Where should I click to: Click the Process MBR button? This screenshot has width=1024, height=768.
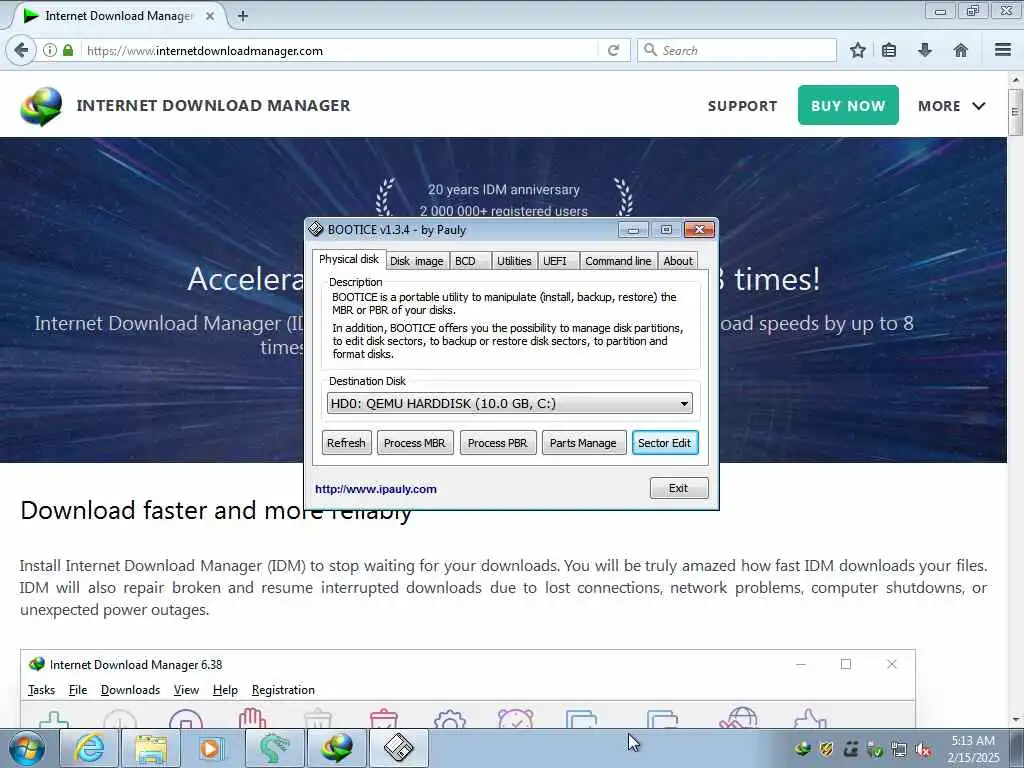click(415, 443)
